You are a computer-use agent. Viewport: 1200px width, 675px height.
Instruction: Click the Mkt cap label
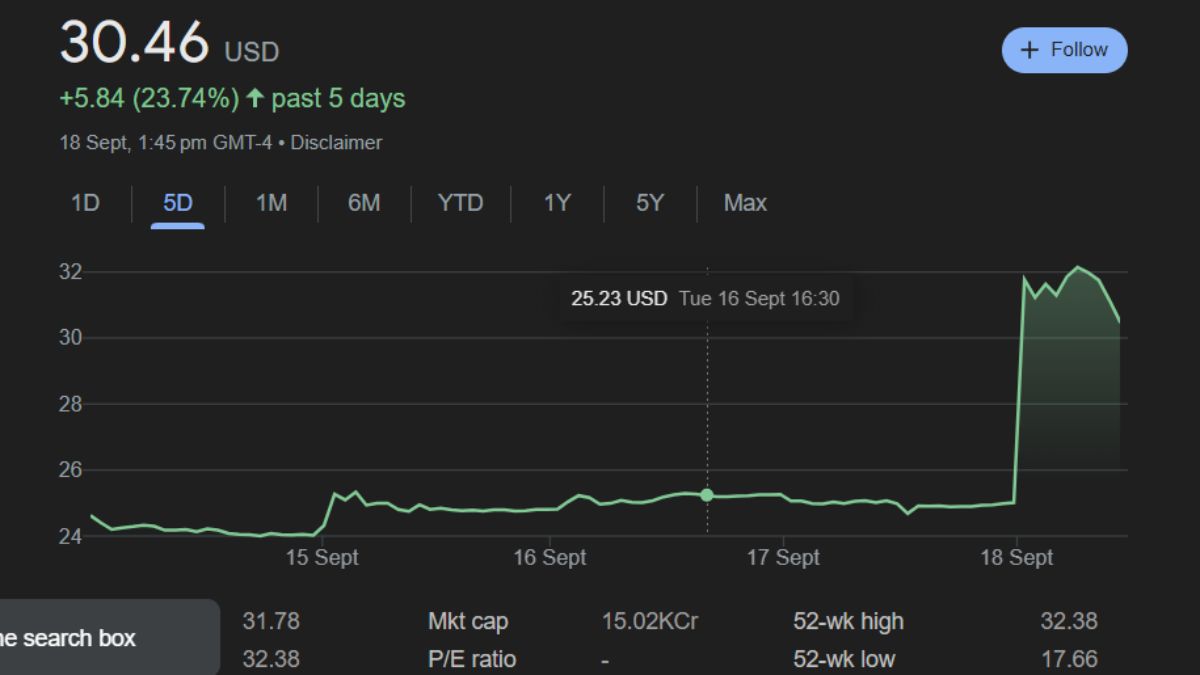(x=468, y=621)
